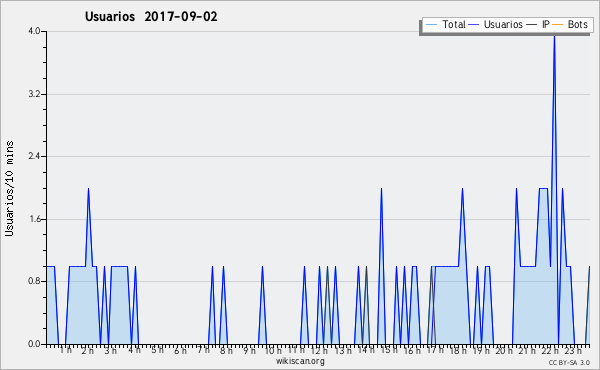Viewport: 600px width, 370px height.
Task: Click the 13 h x-axis label
Action: point(342,351)
